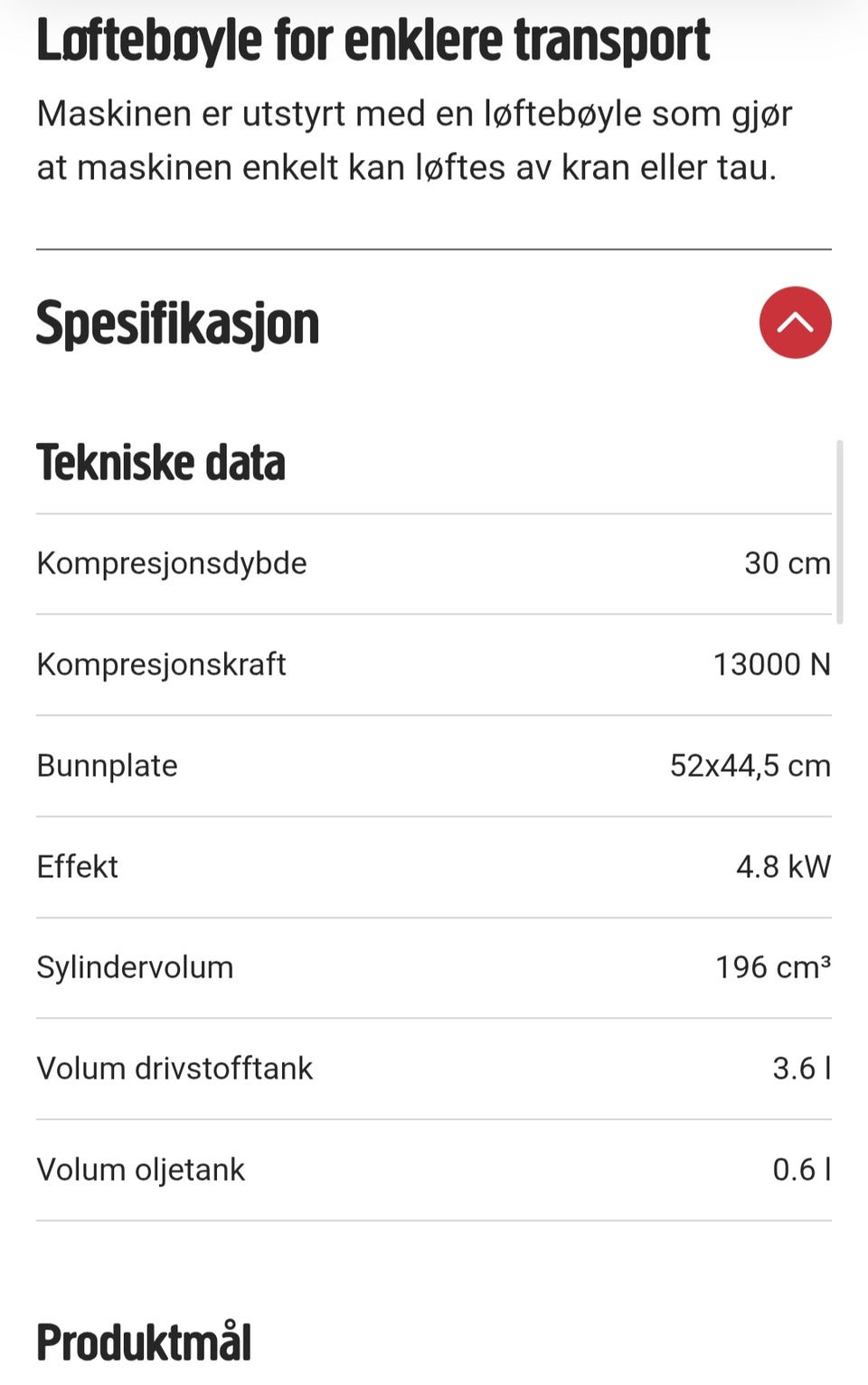This screenshot has height=1385, width=868.
Task: Click the Volum drivstofftank row label
Action: point(175,1069)
